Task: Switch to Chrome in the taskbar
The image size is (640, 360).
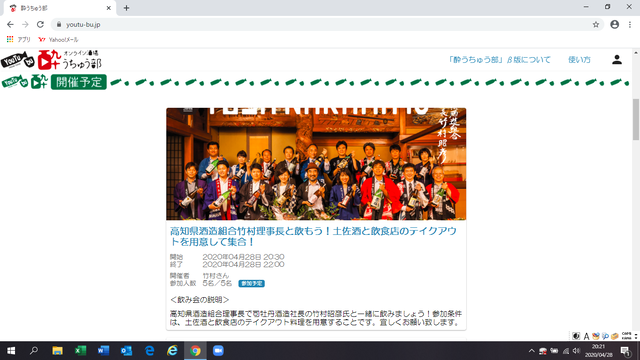Action: [195, 351]
